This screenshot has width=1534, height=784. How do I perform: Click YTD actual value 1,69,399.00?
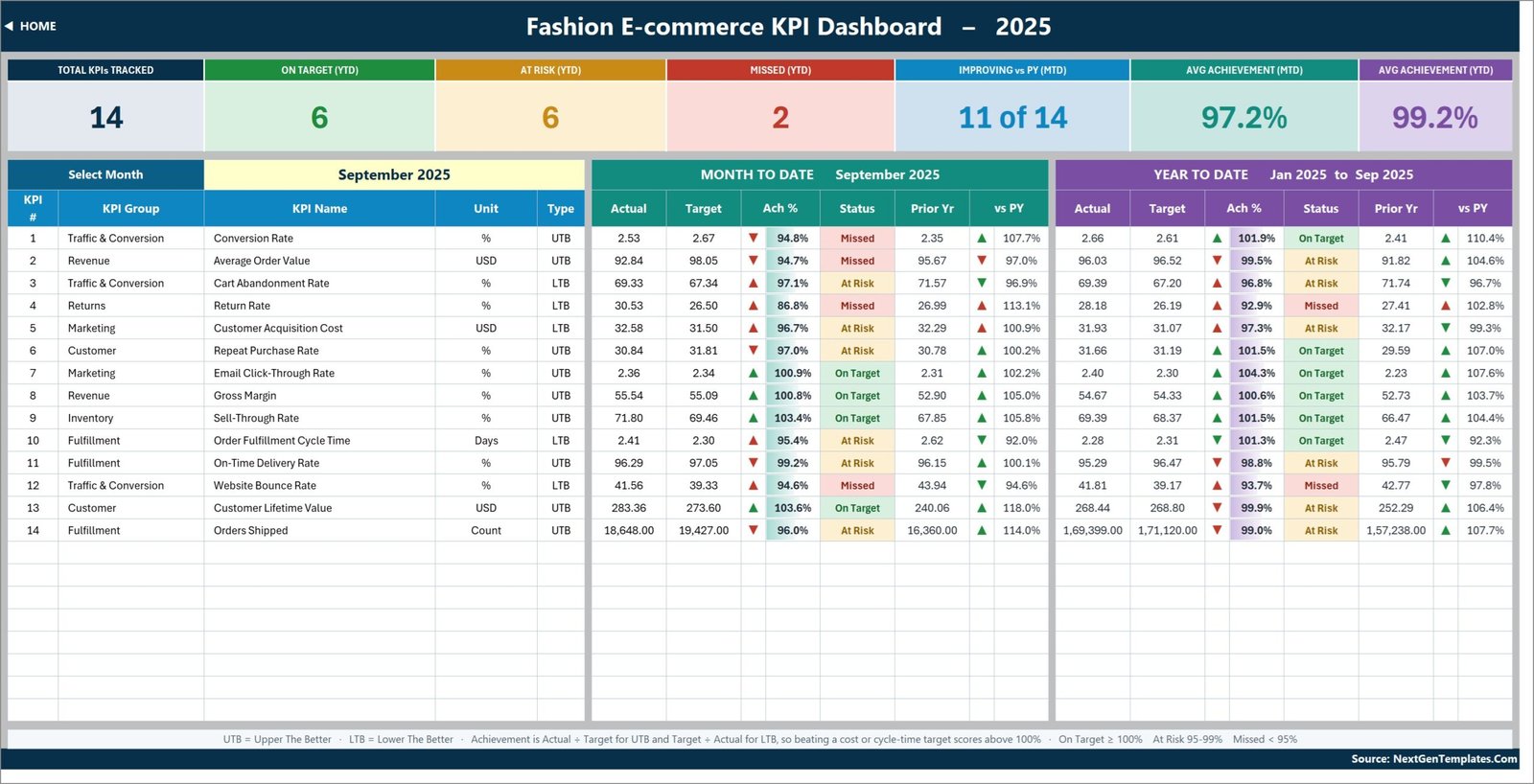(x=1092, y=530)
